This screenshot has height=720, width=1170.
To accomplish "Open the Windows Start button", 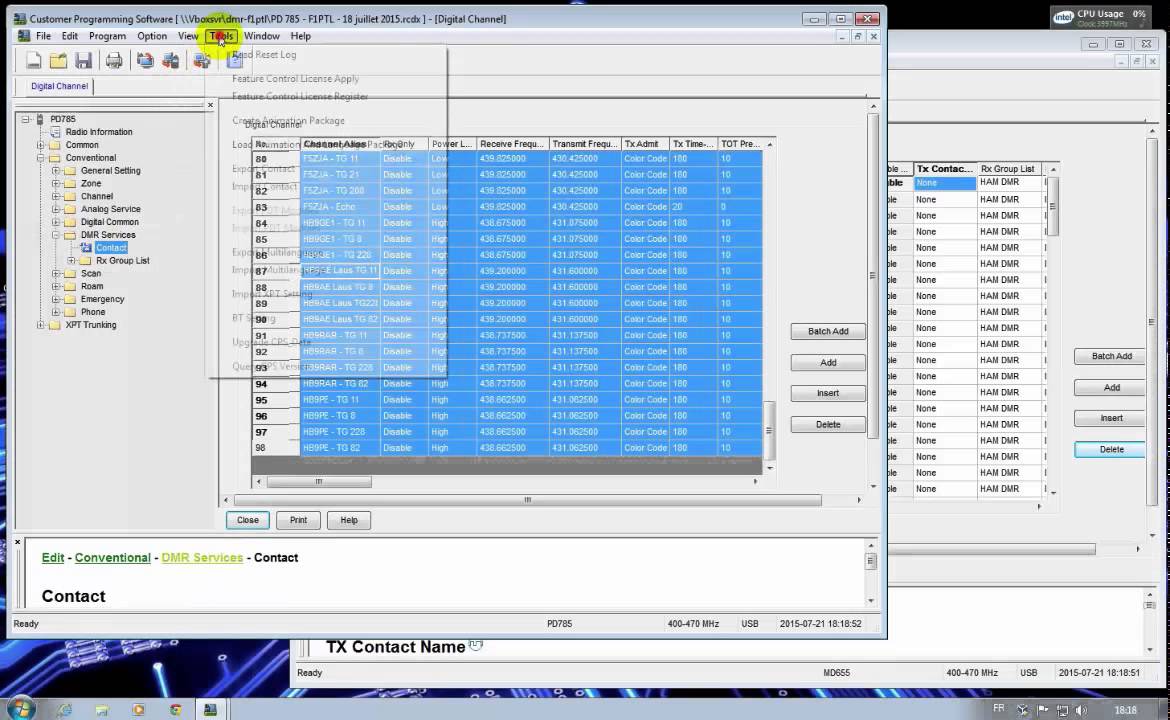I will (x=20, y=708).
